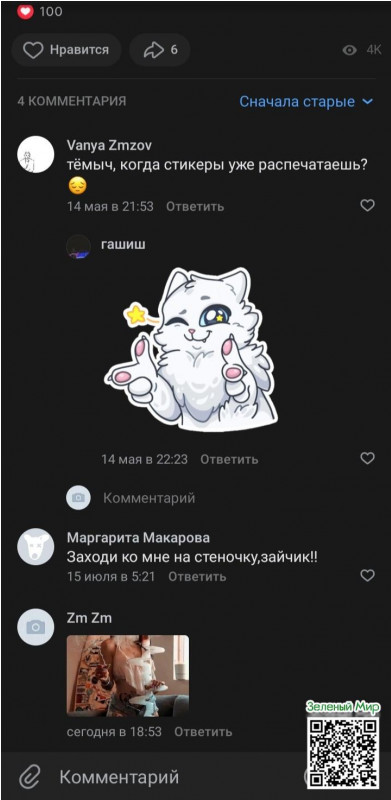Open гашиш's profile avatar
This screenshot has width=391, height=800.
pyautogui.click(x=79, y=247)
